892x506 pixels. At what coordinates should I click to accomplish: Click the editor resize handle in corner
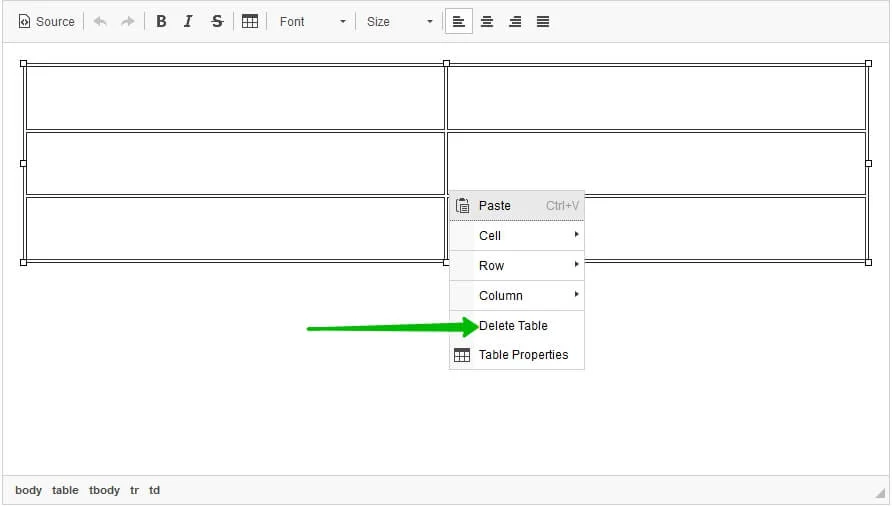point(881,493)
